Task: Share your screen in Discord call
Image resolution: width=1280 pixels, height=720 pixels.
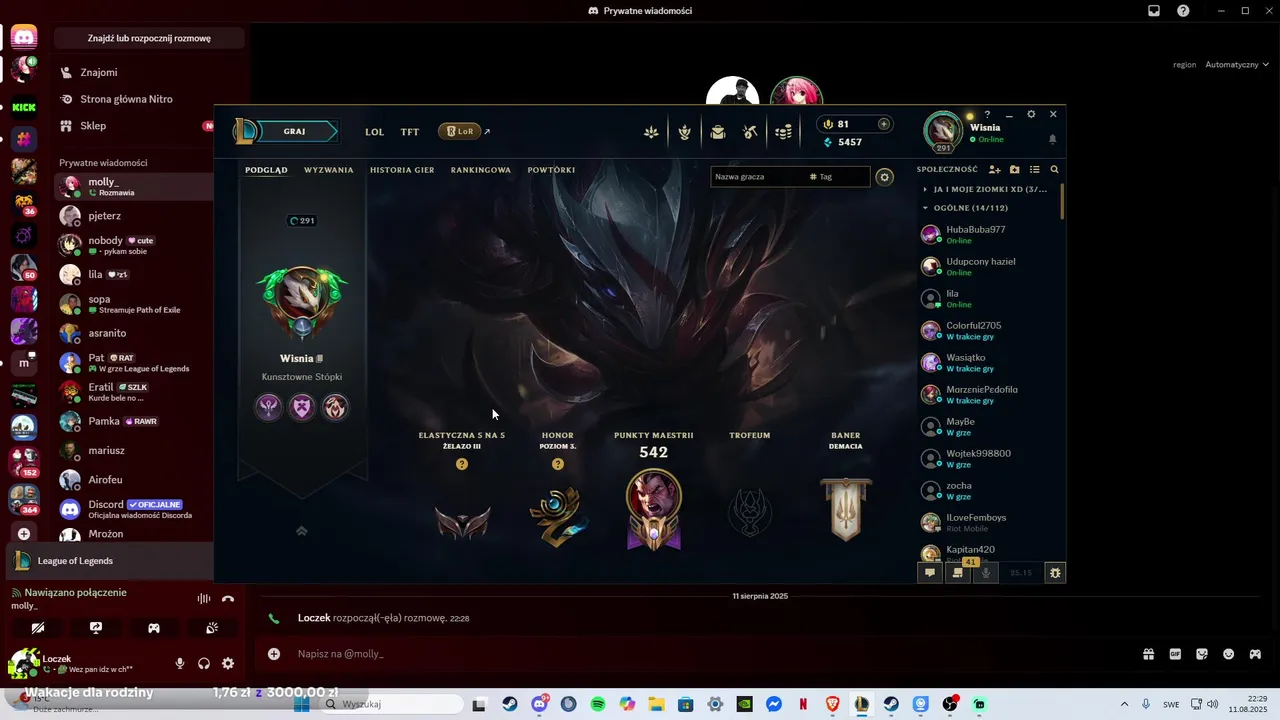Action: pyautogui.click(x=96, y=628)
